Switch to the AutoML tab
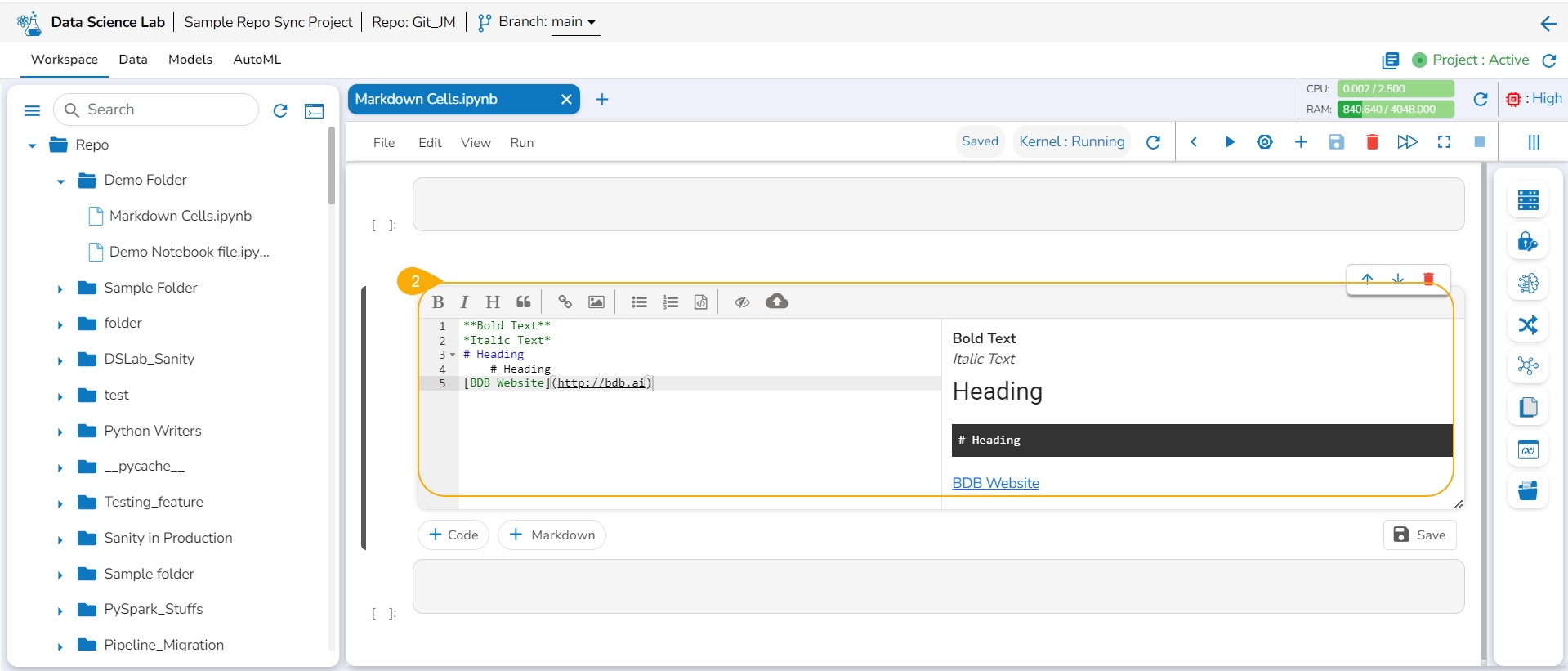Screen dimensions: 1568x671 click(x=257, y=60)
